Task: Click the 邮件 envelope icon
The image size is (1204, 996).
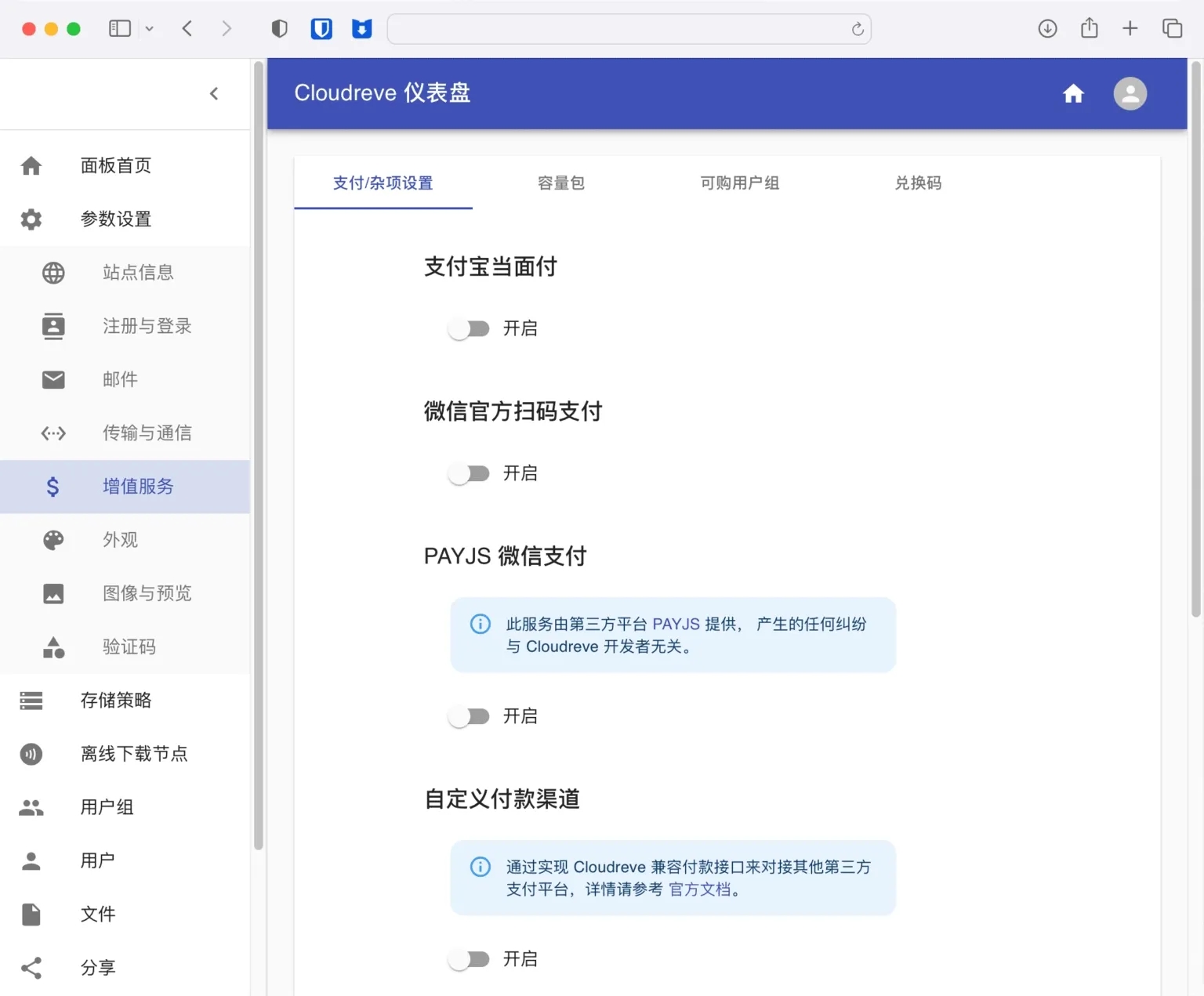Action: 53,379
